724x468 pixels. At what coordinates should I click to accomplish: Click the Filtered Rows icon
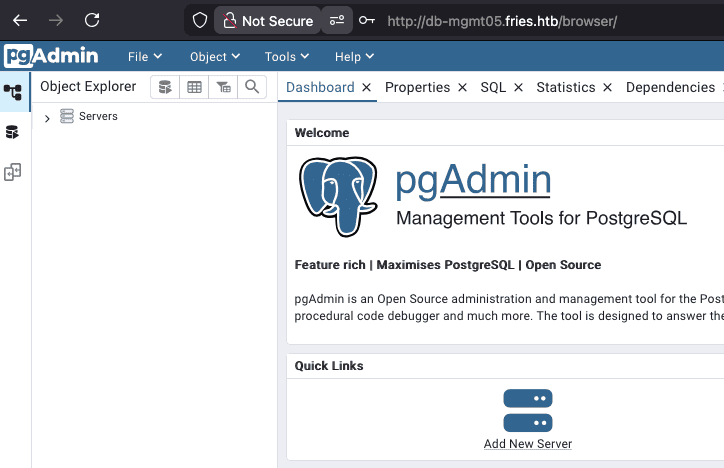(x=223, y=87)
